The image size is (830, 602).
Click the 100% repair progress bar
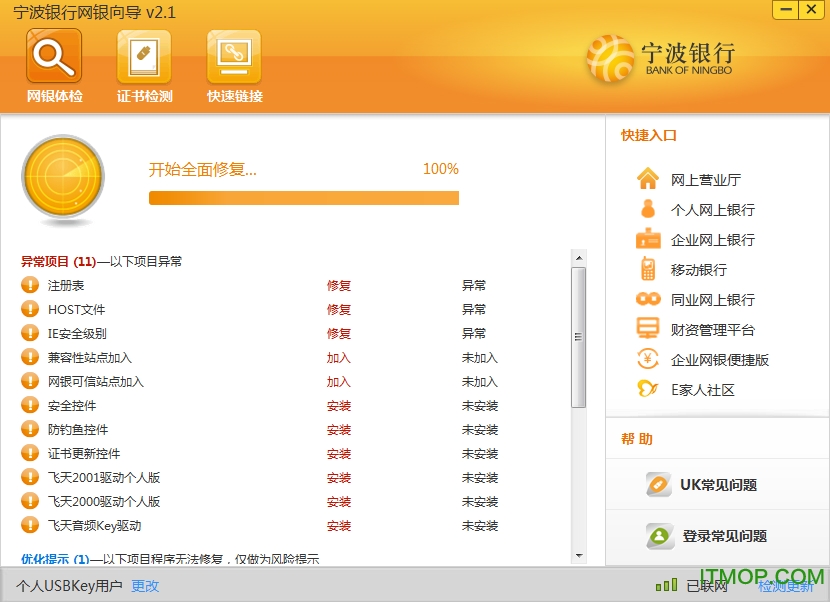coord(303,198)
